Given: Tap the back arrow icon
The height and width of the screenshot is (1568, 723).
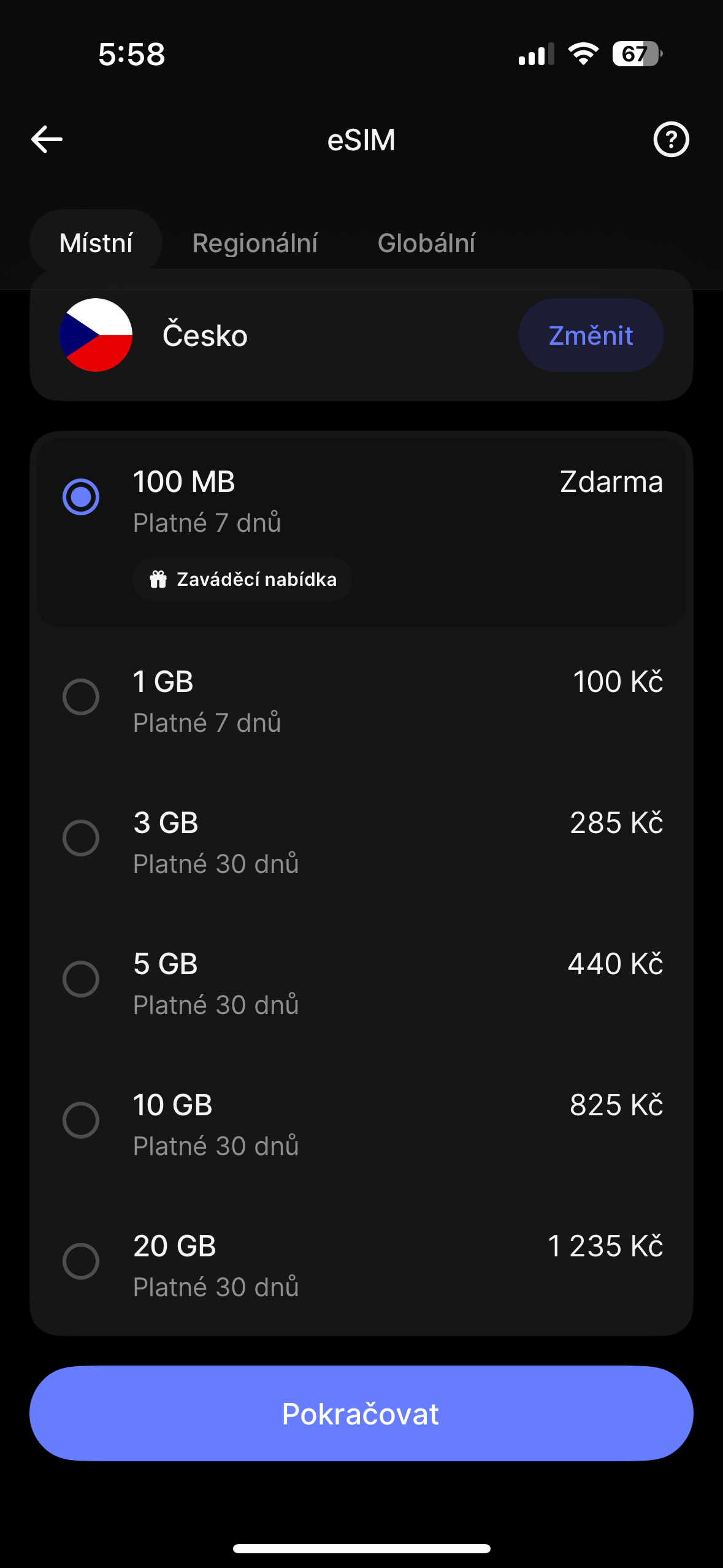Looking at the screenshot, I should point(47,139).
